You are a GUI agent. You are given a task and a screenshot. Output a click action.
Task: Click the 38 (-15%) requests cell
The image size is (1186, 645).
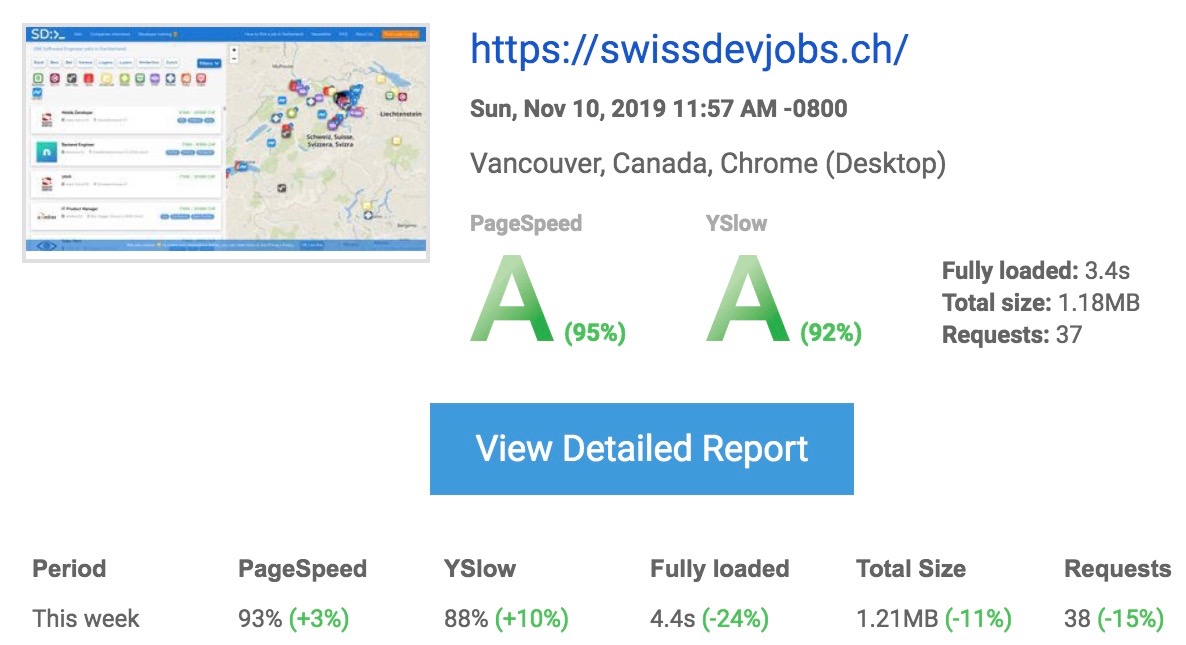pyautogui.click(x=1113, y=619)
